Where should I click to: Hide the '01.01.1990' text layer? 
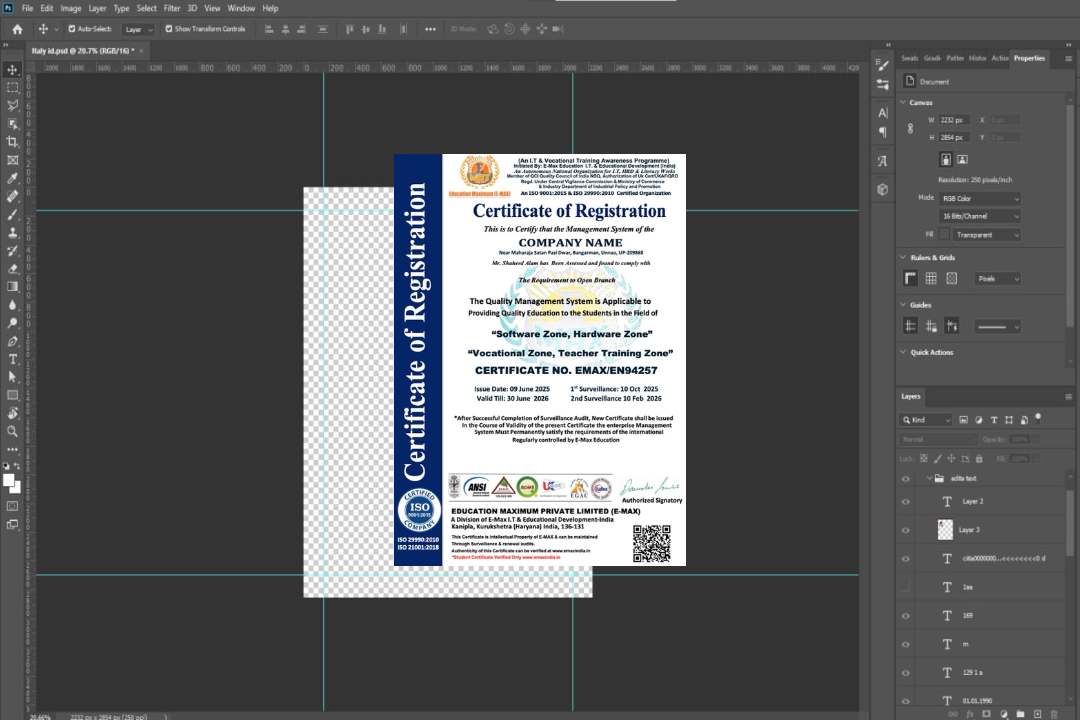click(906, 701)
